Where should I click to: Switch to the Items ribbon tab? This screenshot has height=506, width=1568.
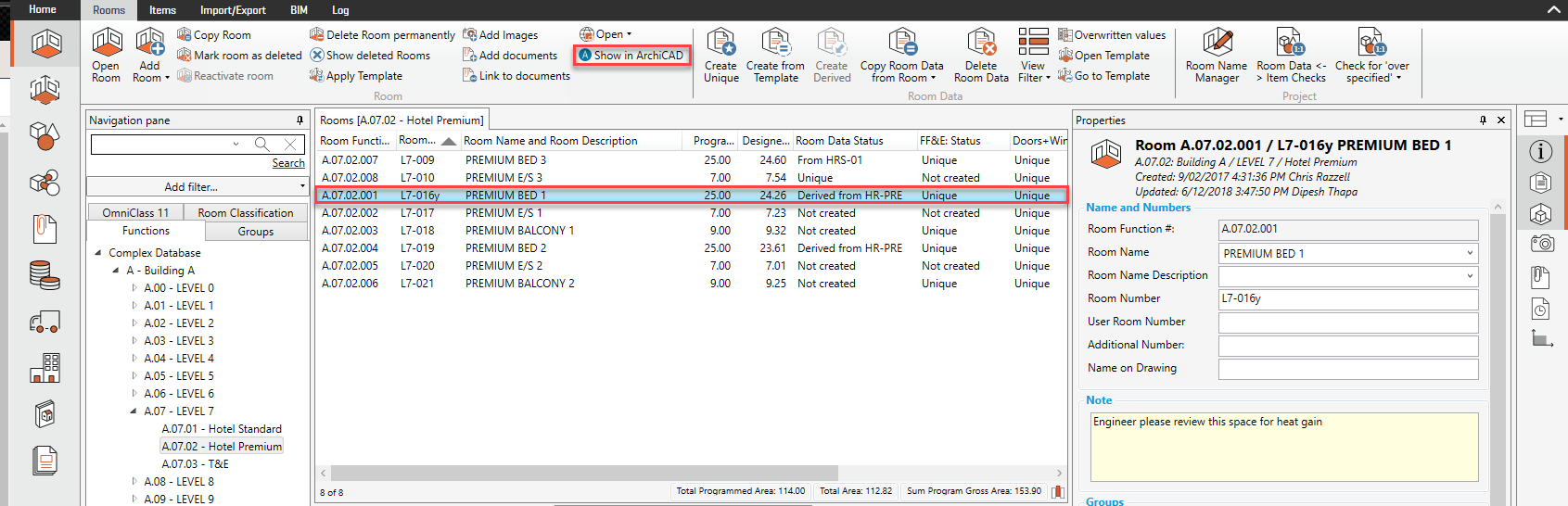point(162,10)
